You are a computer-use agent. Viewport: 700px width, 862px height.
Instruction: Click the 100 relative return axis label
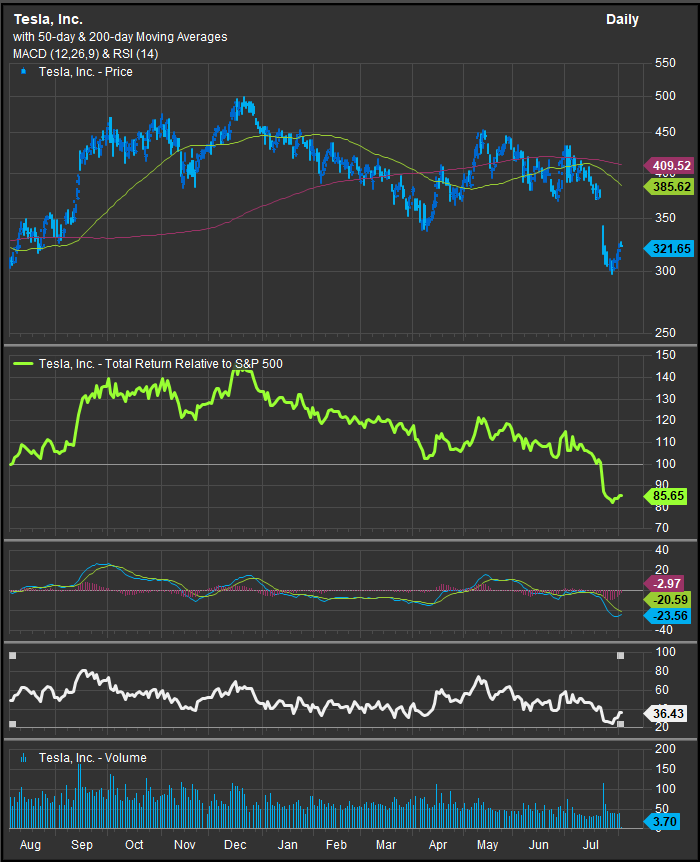(665, 463)
